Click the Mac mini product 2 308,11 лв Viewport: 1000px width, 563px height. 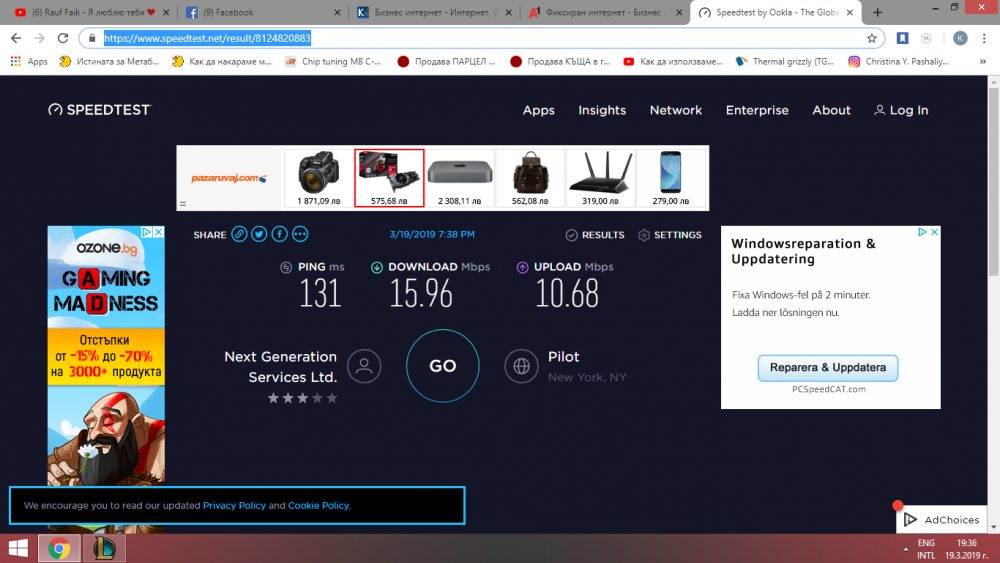point(460,178)
